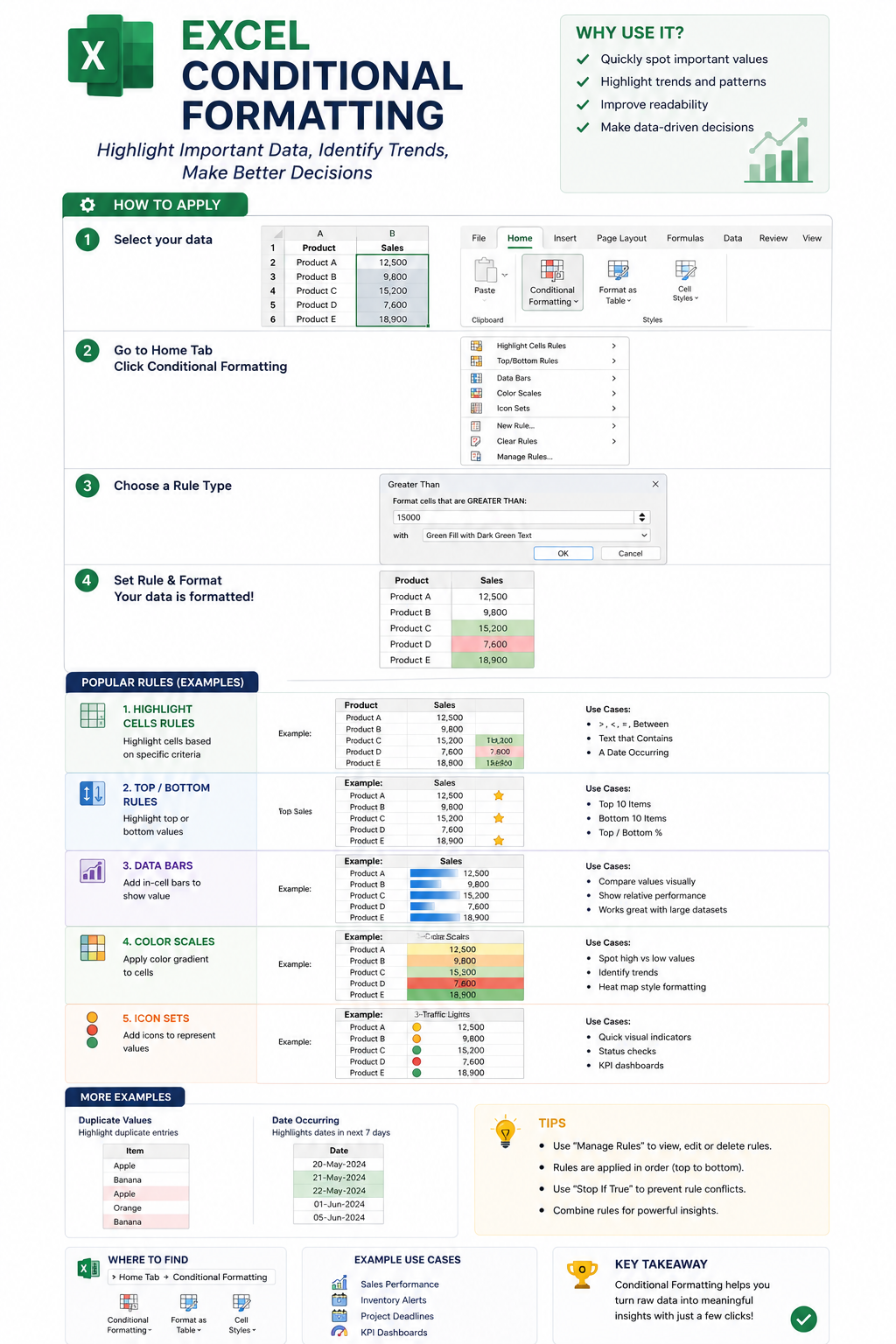
Task: Click Product E's blue data bar
Action: pos(435,918)
